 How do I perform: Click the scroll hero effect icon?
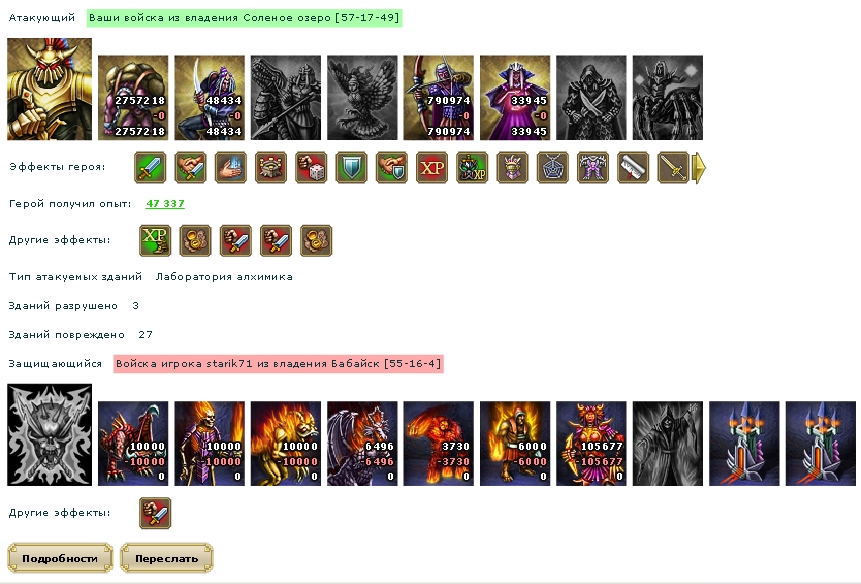tap(633, 167)
